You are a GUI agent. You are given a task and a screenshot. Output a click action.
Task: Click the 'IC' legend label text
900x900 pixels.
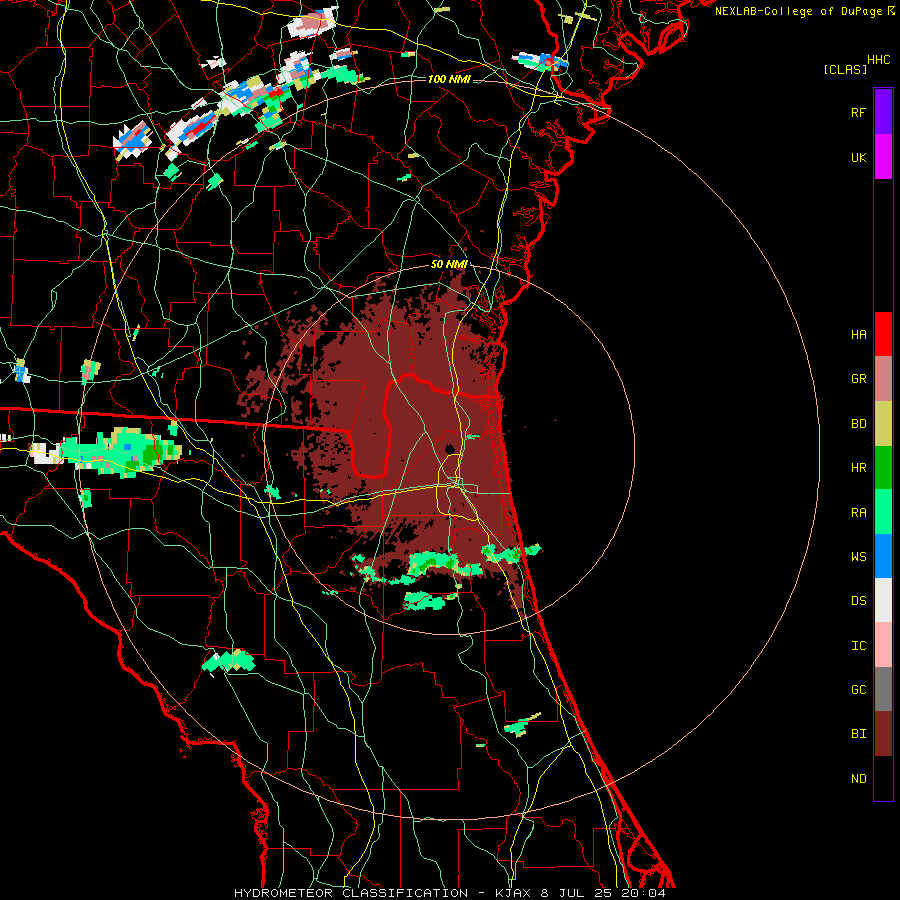pyautogui.click(x=859, y=646)
